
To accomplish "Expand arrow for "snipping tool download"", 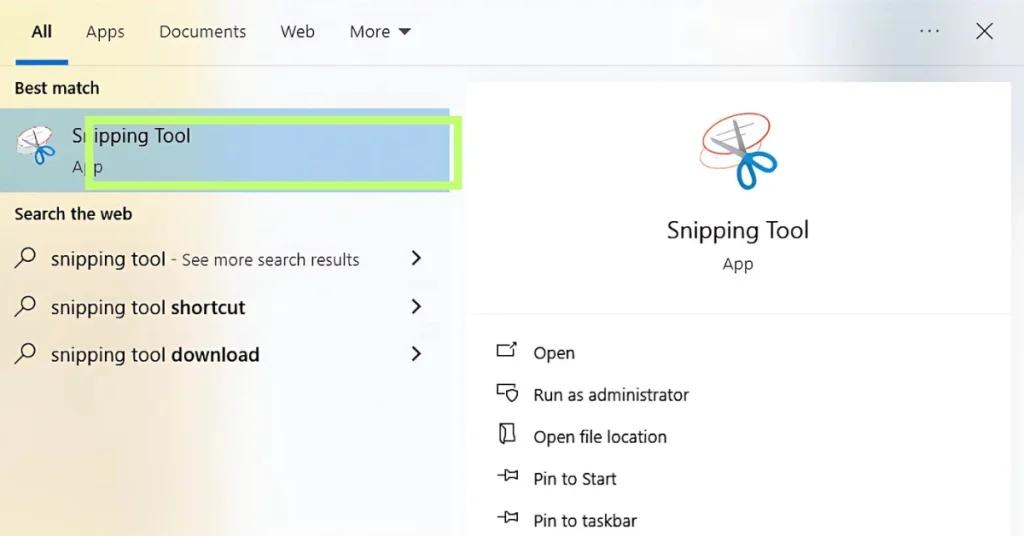I will pyautogui.click(x=416, y=353).
